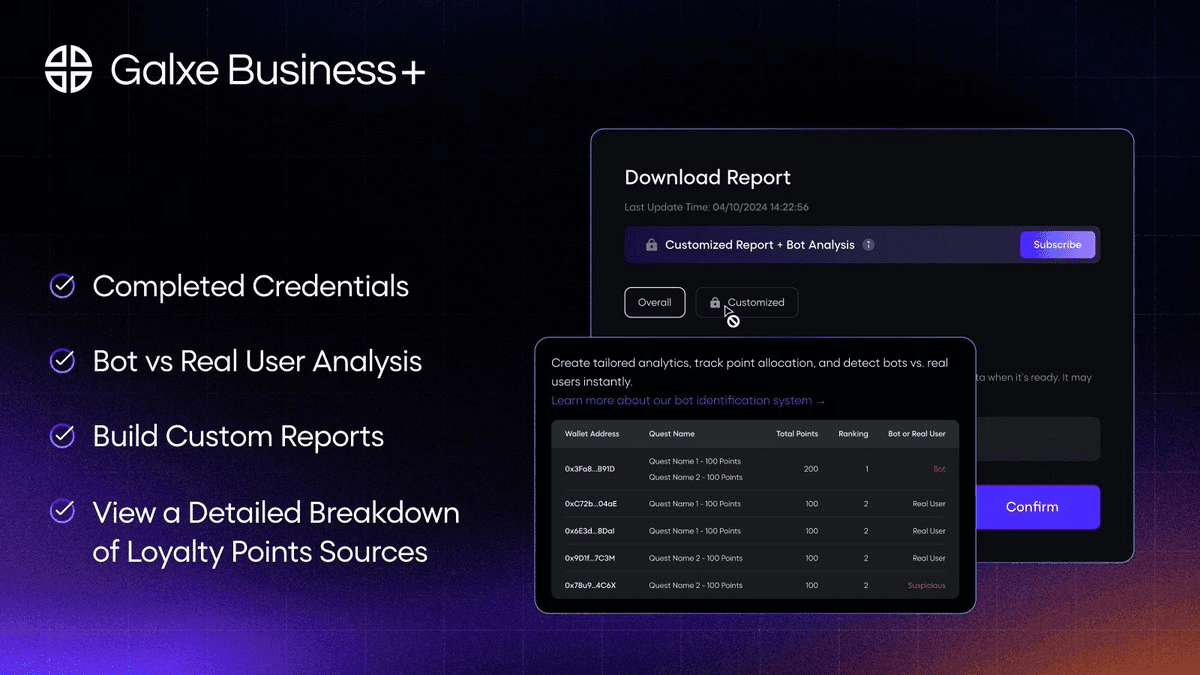The height and width of the screenshot is (675, 1200).
Task: Toggle the Bot vs Real User Analysis checkmark
Action: point(63,361)
